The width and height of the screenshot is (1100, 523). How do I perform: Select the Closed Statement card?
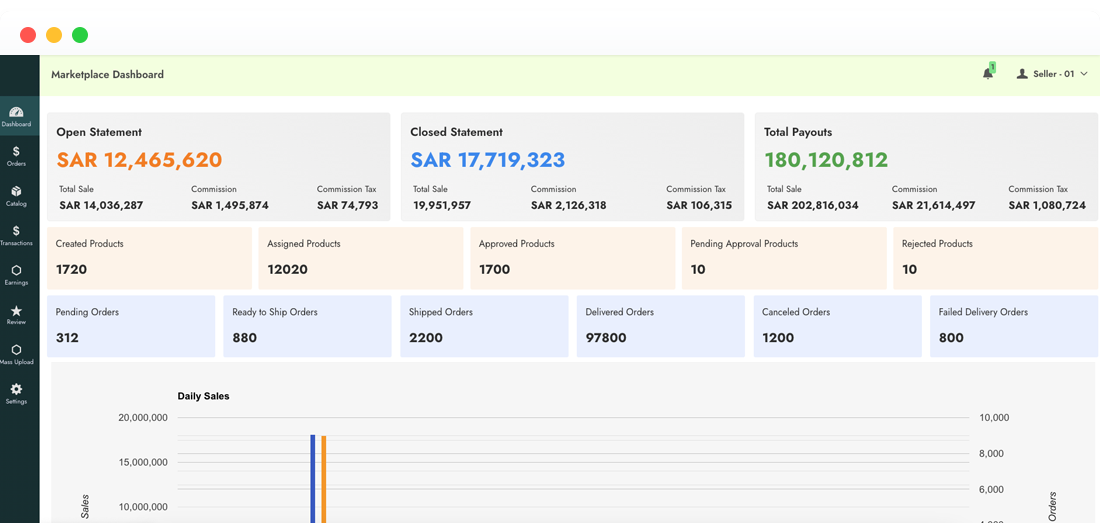point(572,166)
